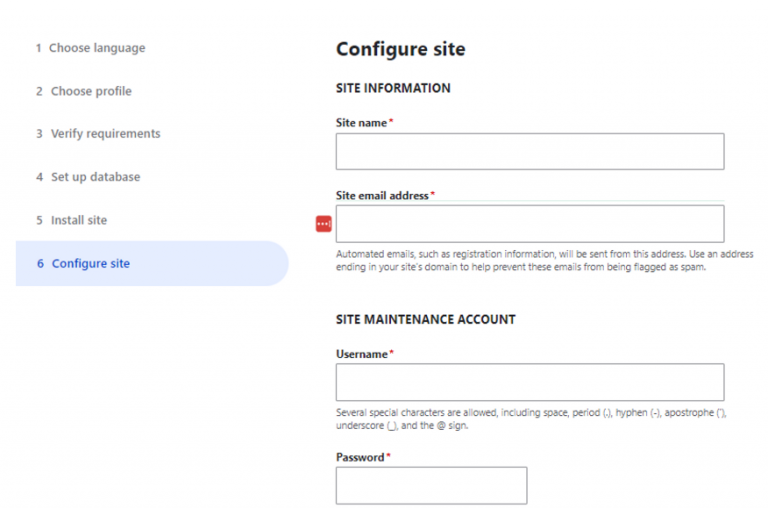Click into the Site email address field
This screenshot has width=768, height=508.
click(x=529, y=224)
